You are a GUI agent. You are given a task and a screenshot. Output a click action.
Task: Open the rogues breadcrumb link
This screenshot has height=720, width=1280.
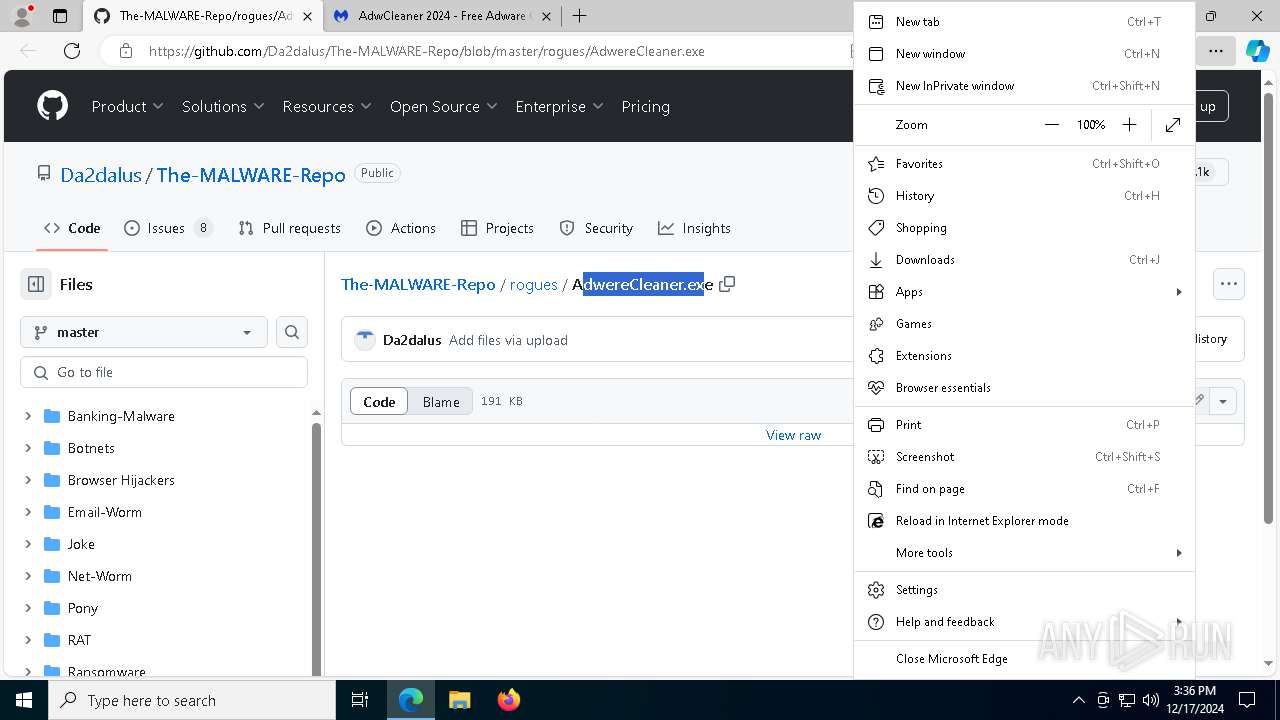pos(534,284)
